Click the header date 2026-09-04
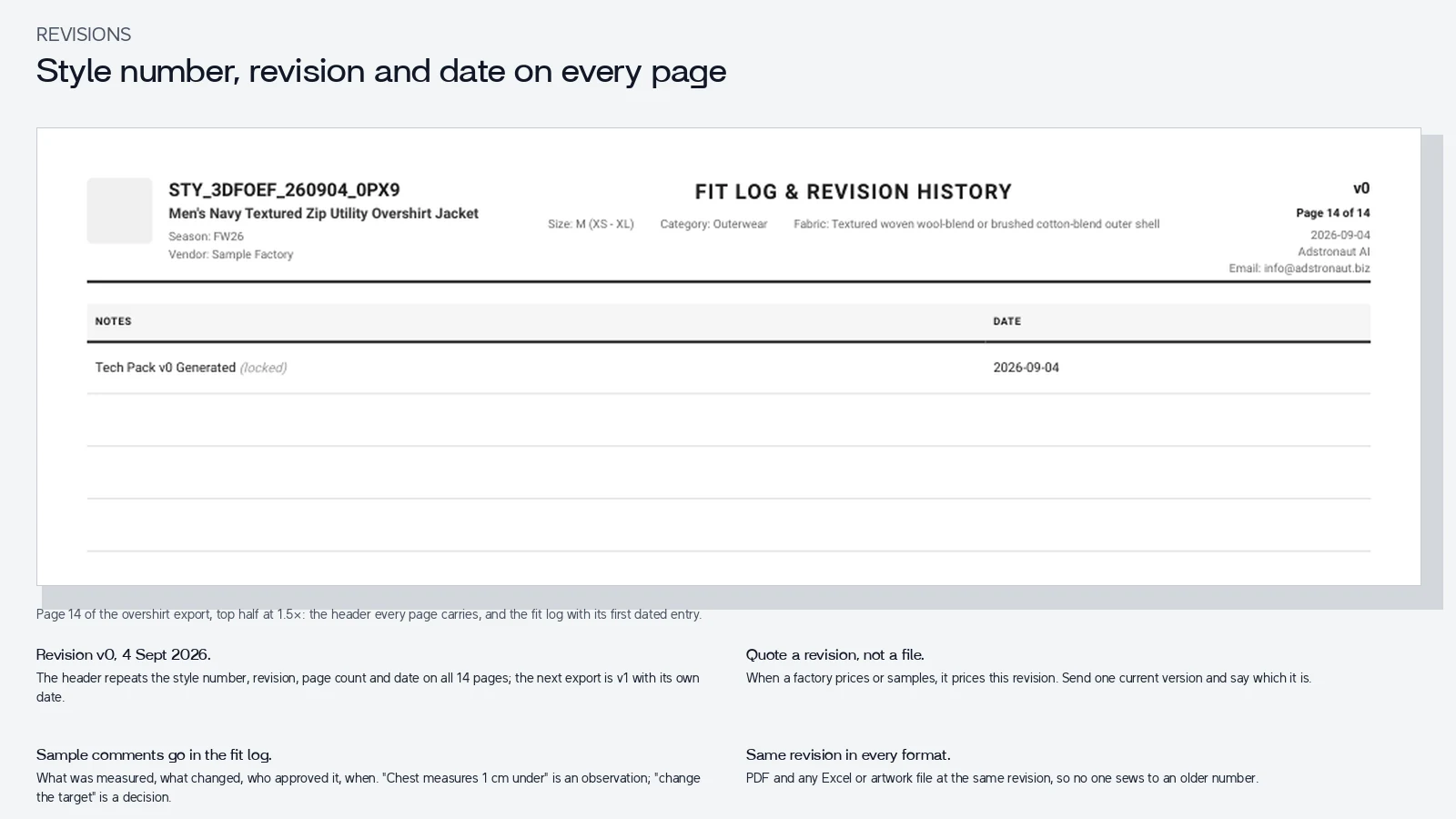This screenshot has height=819, width=1456. click(1340, 235)
